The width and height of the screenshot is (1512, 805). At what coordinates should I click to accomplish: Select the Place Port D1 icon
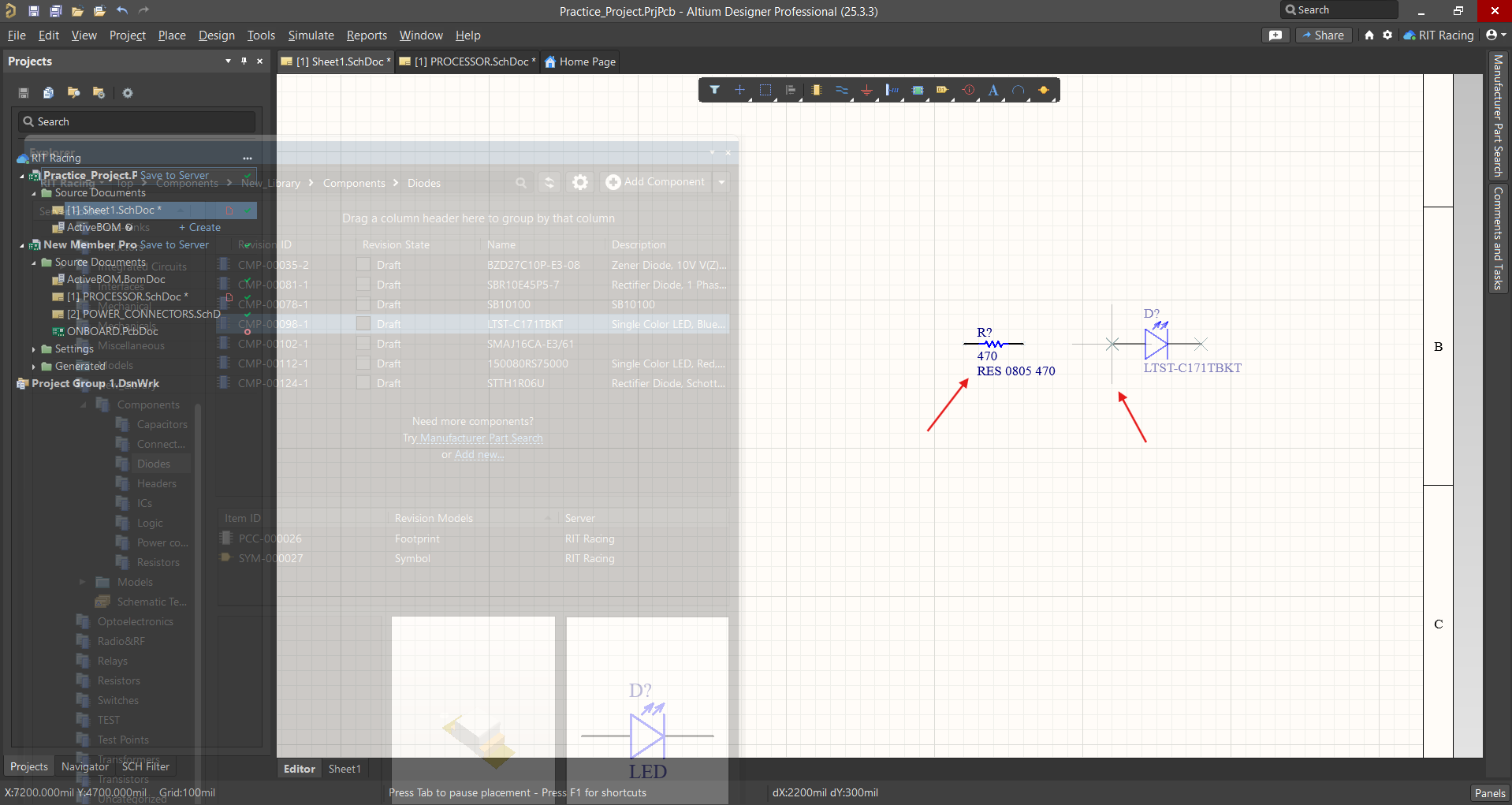pyautogui.click(x=942, y=90)
